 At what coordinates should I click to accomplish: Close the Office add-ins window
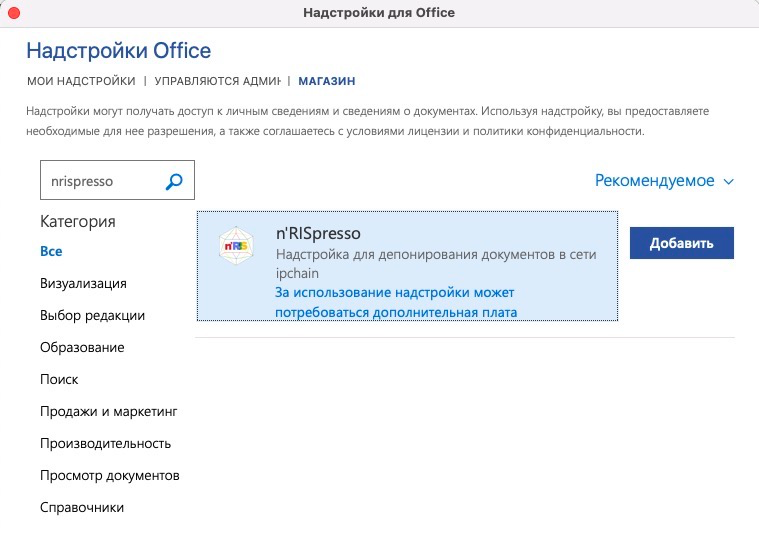pyautogui.click(x=14, y=13)
